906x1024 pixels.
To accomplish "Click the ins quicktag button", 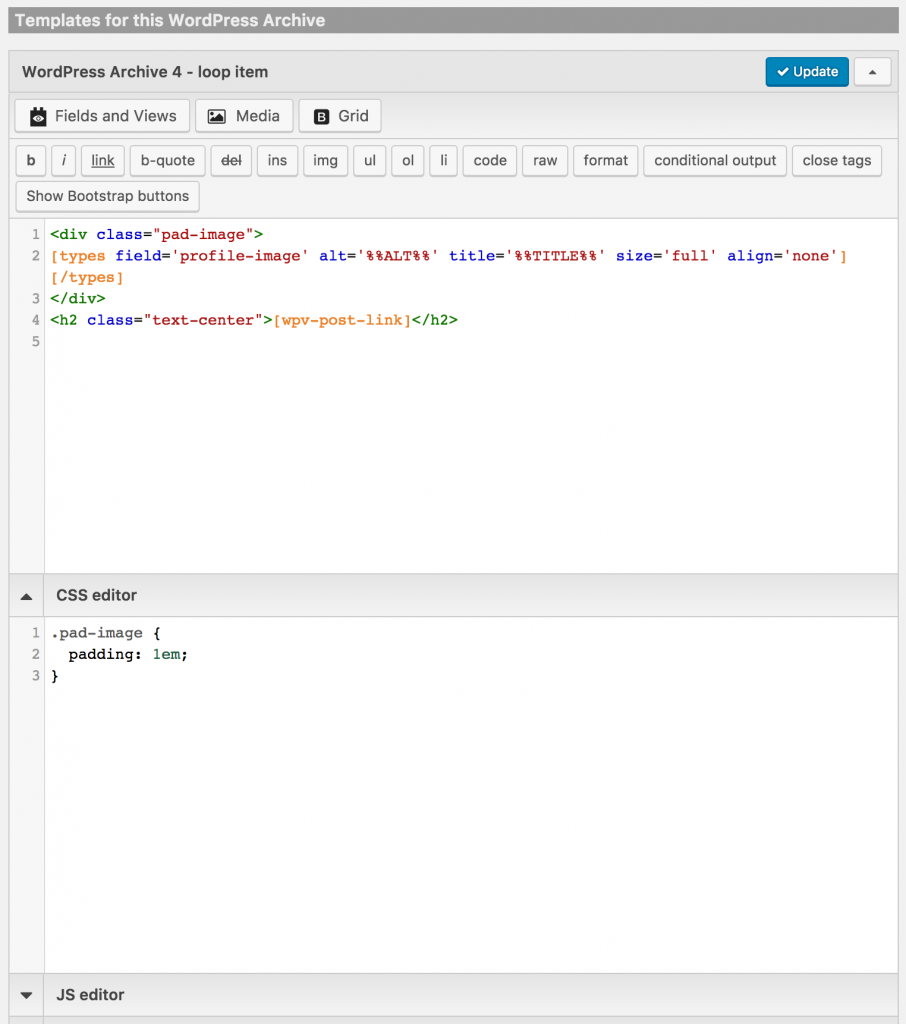I will [x=277, y=161].
